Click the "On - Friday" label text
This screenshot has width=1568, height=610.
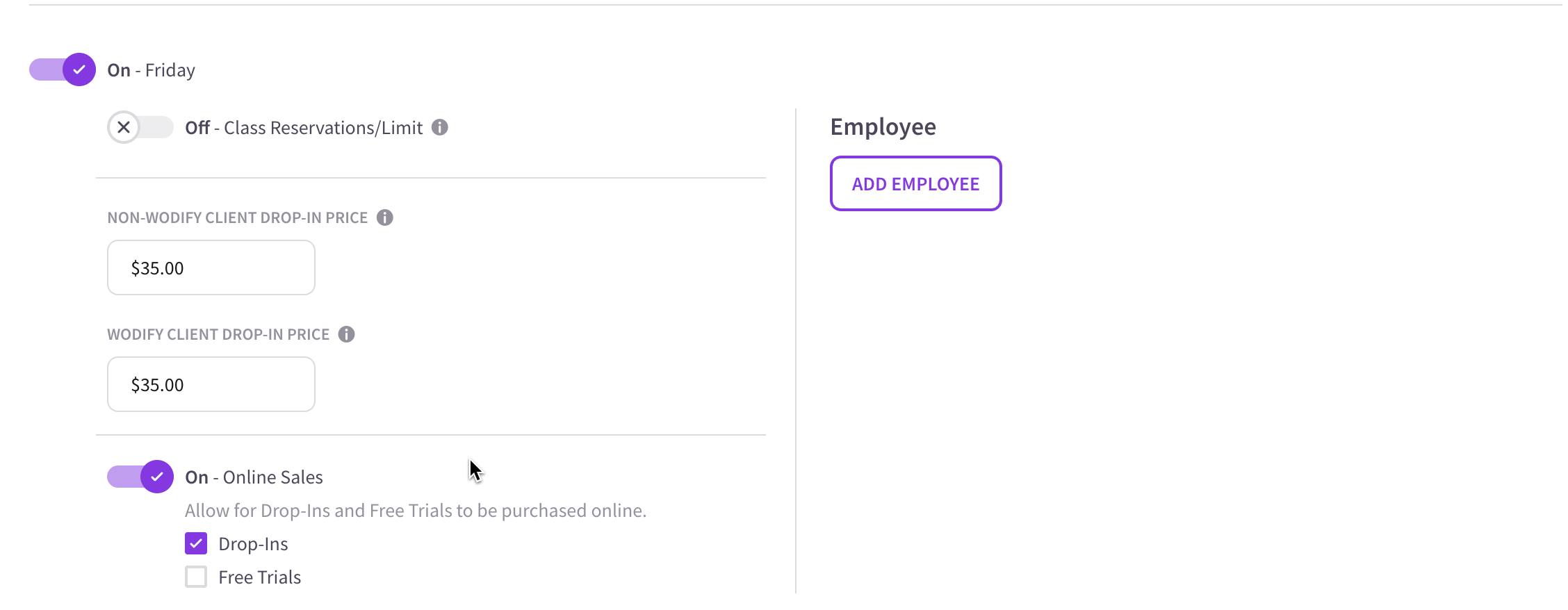(151, 70)
